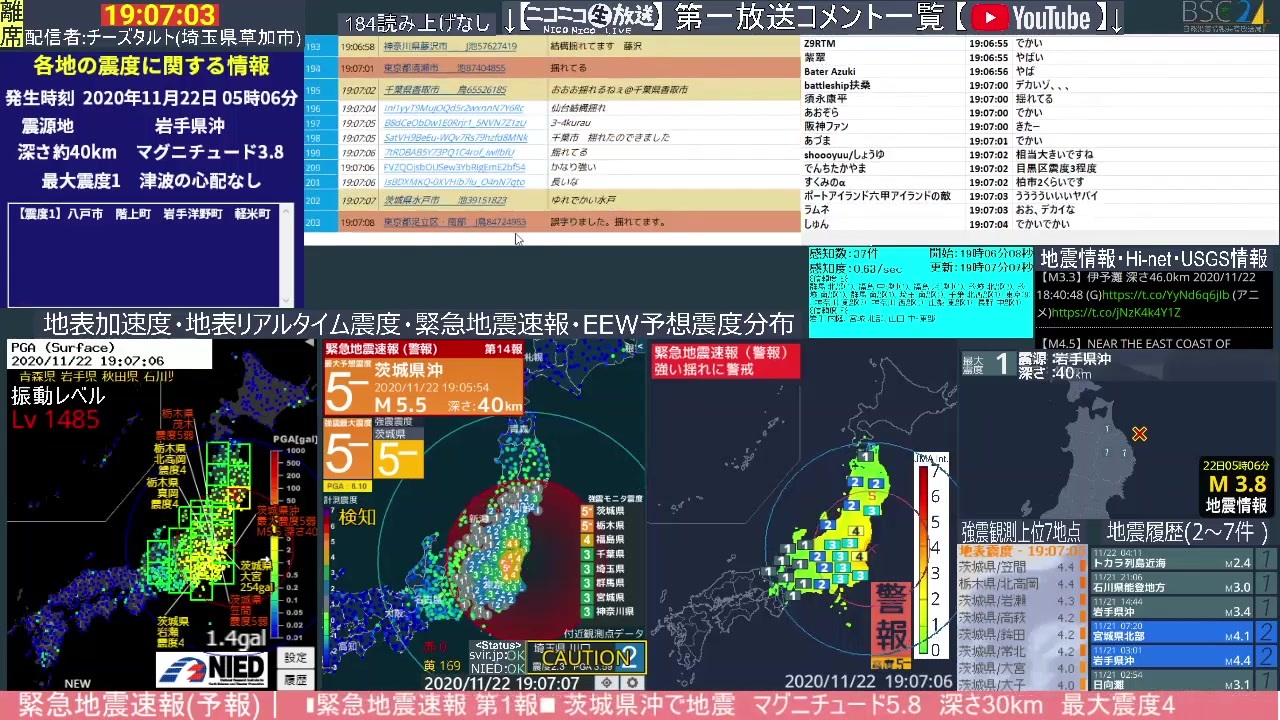Open the user ID link in row 196
1280x720 pixels.
pyautogui.click(x=453, y=108)
